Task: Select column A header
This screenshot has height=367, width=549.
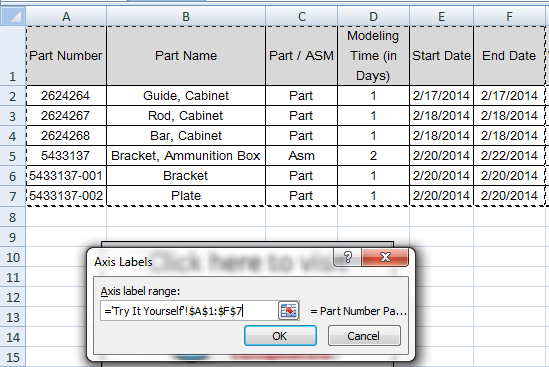Action: click(x=66, y=16)
